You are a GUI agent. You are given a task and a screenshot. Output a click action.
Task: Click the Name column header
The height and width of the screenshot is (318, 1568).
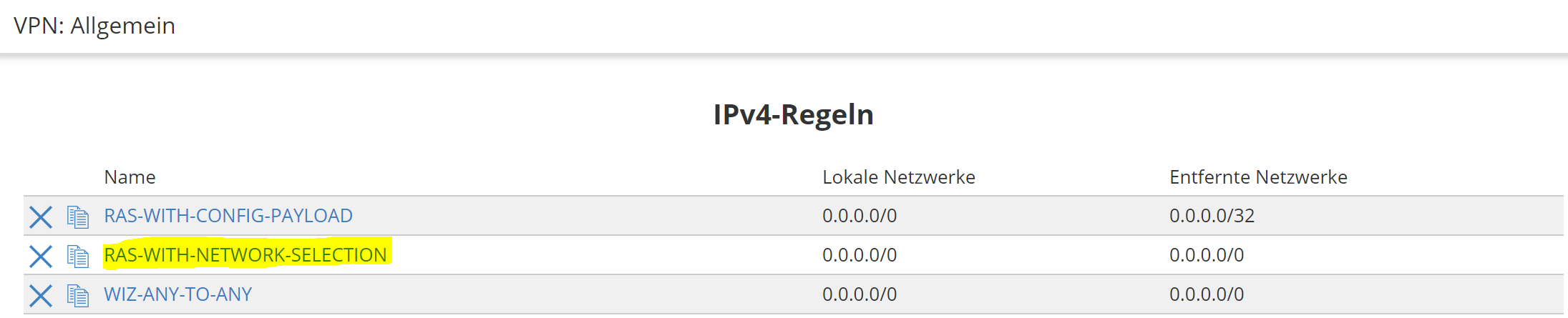click(130, 177)
